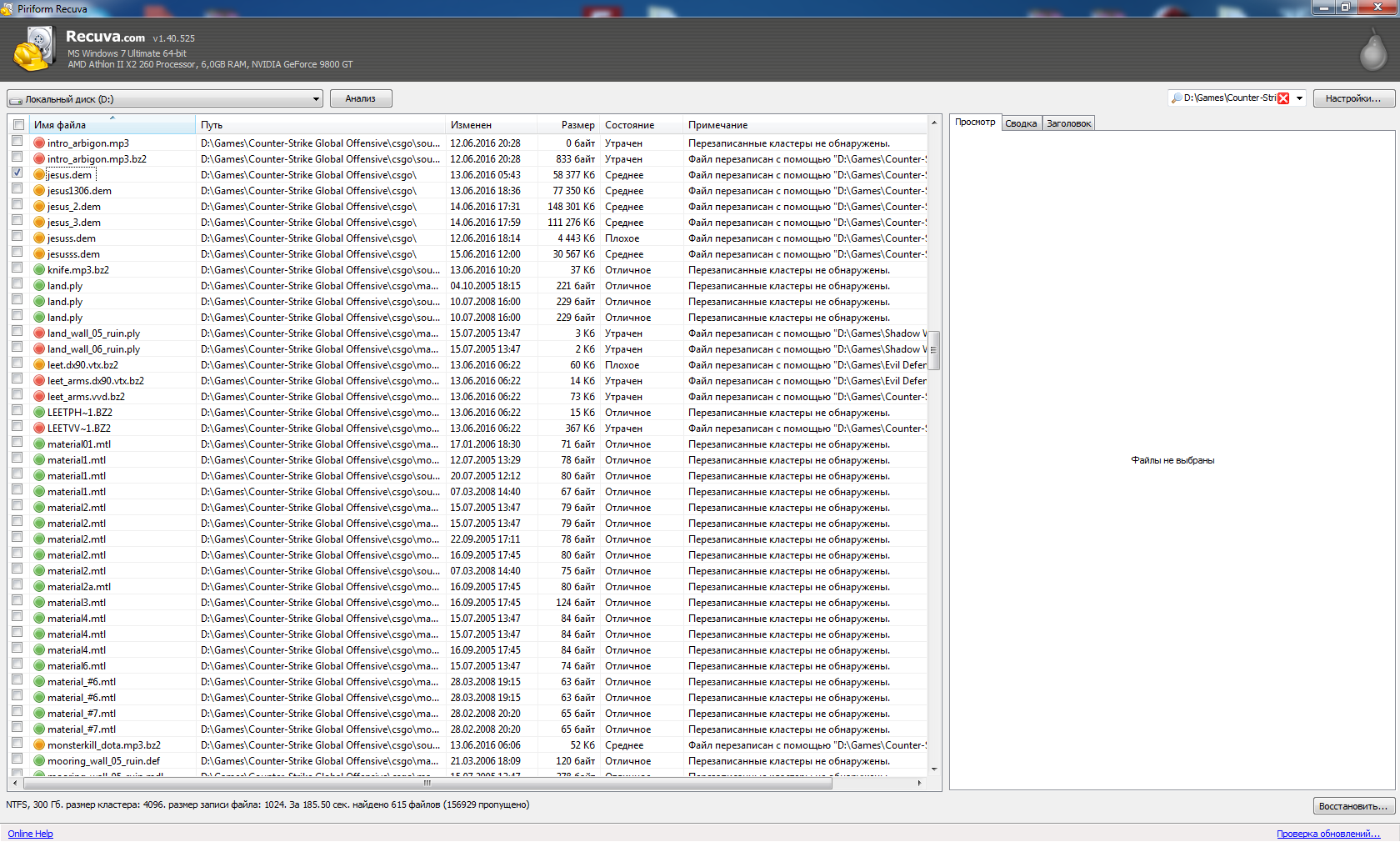
Task: Click the Анализ scan button
Action: coord(361,98)
